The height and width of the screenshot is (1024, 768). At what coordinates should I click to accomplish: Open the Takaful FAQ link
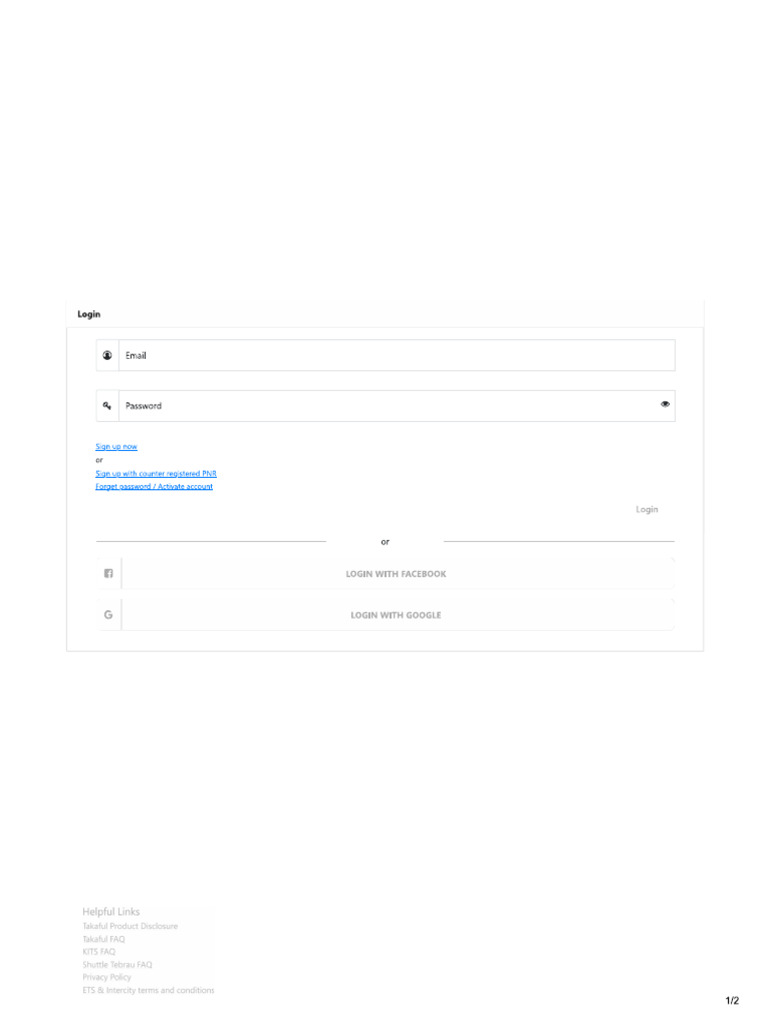[104, 939]
